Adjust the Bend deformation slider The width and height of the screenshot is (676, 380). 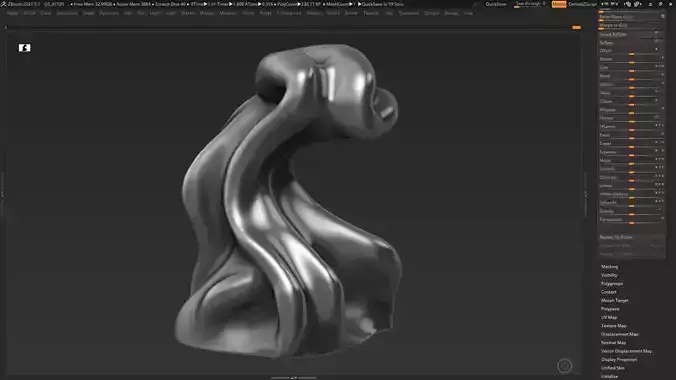tap(632, 76)
